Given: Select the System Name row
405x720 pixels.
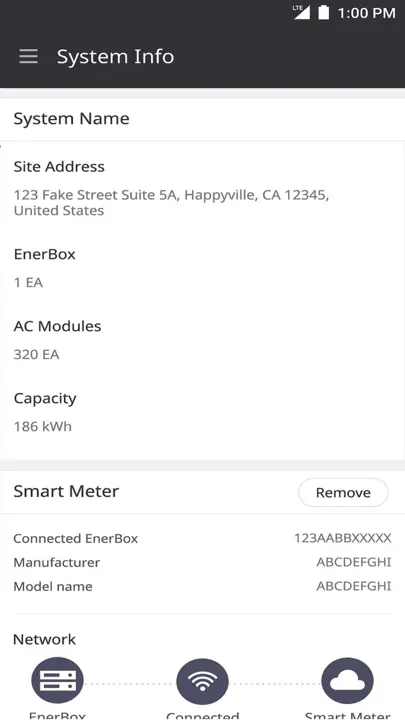Looking at the screenshot, I should (x=202, y=119).
